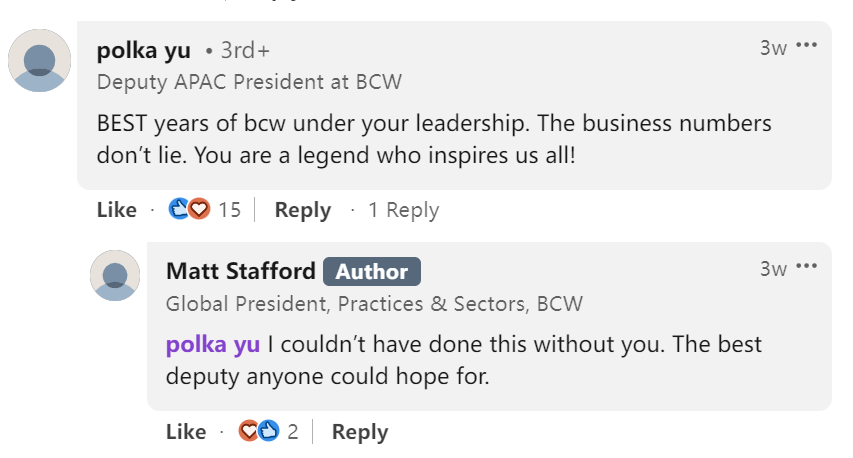853x458 pixels.
Task: Open polka yu name link in comment header
Action: (x=144, y=51)
